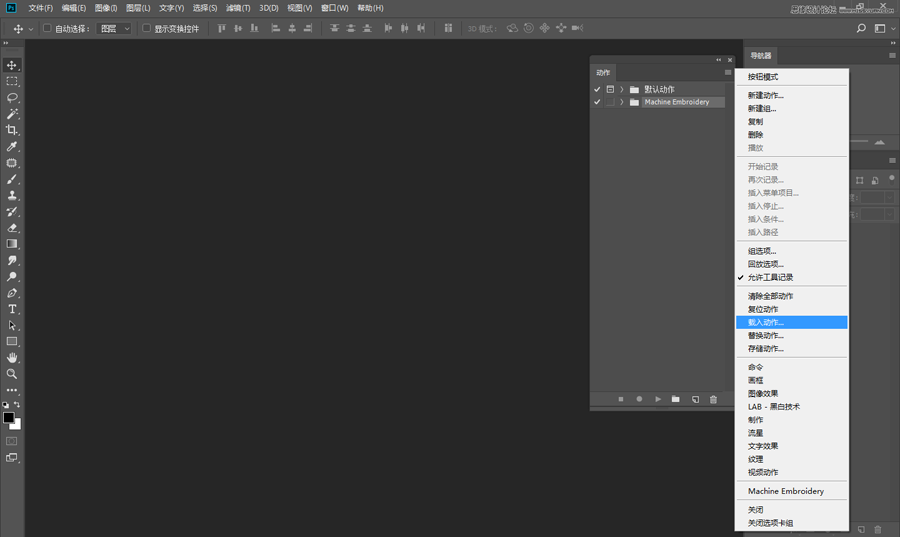This screenshot has width=900, height=537.
Task: Select the Magic Wand tool
Action: tap(12, 114)
